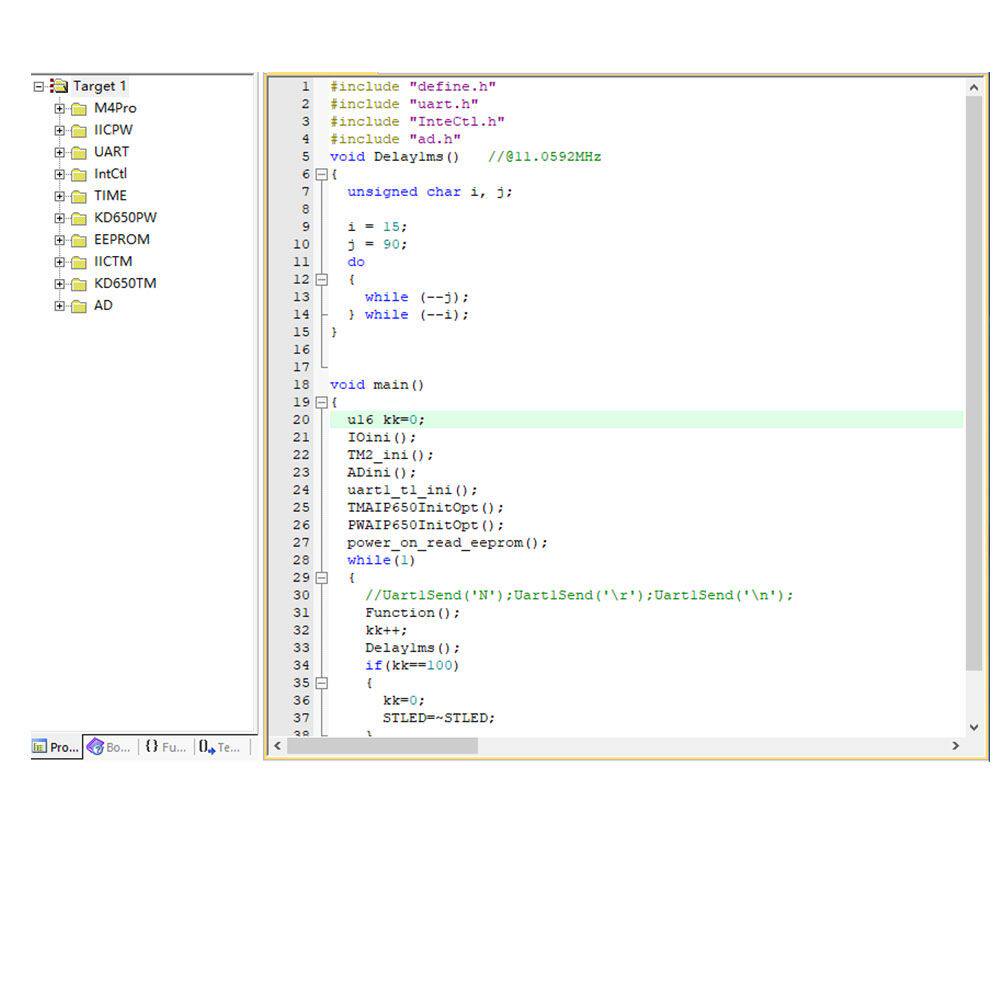Click the vertical scrollbar thumb in editor

[x=974, y=383]
